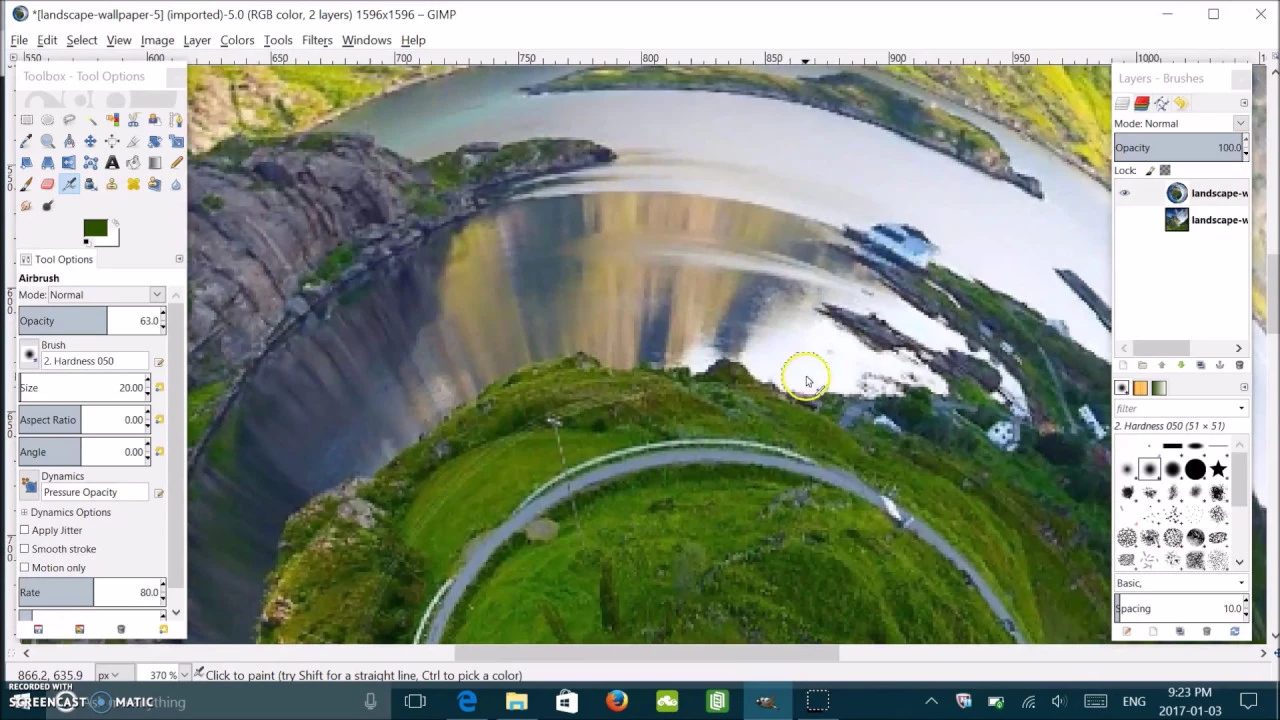
Task: Expand the Dynamics Options section
Action: pos(24,512)
